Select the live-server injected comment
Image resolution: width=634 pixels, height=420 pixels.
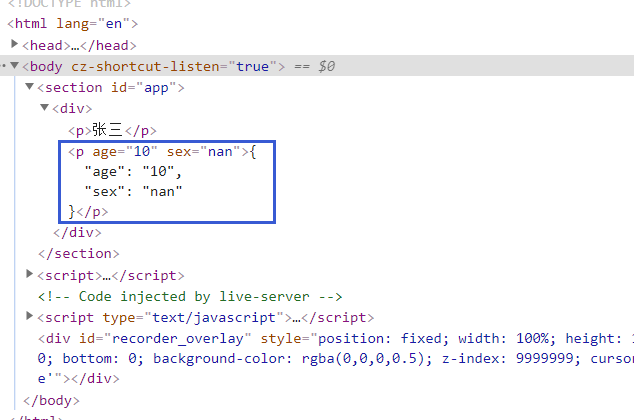(190, 297)
